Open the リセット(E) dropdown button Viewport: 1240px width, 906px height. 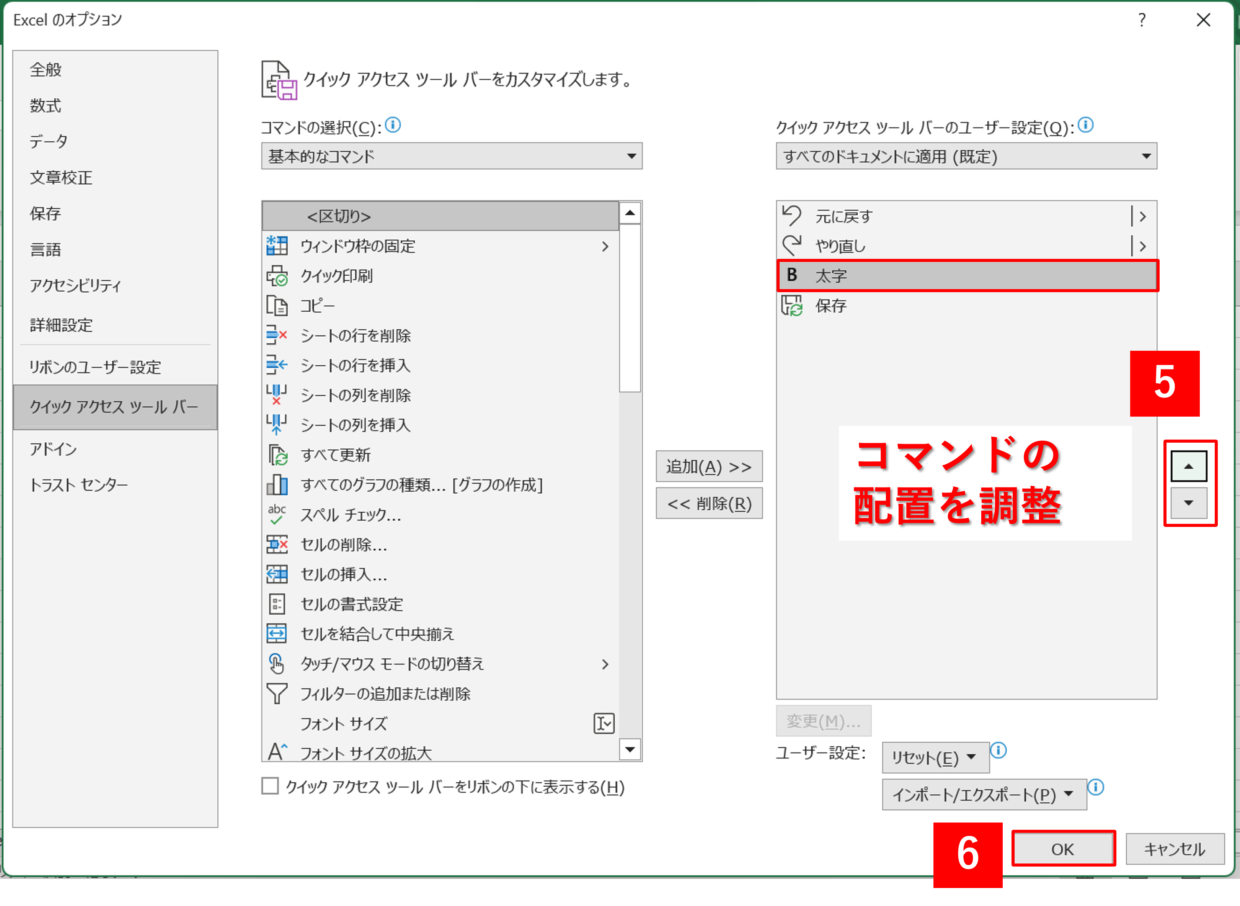(935, 758)
